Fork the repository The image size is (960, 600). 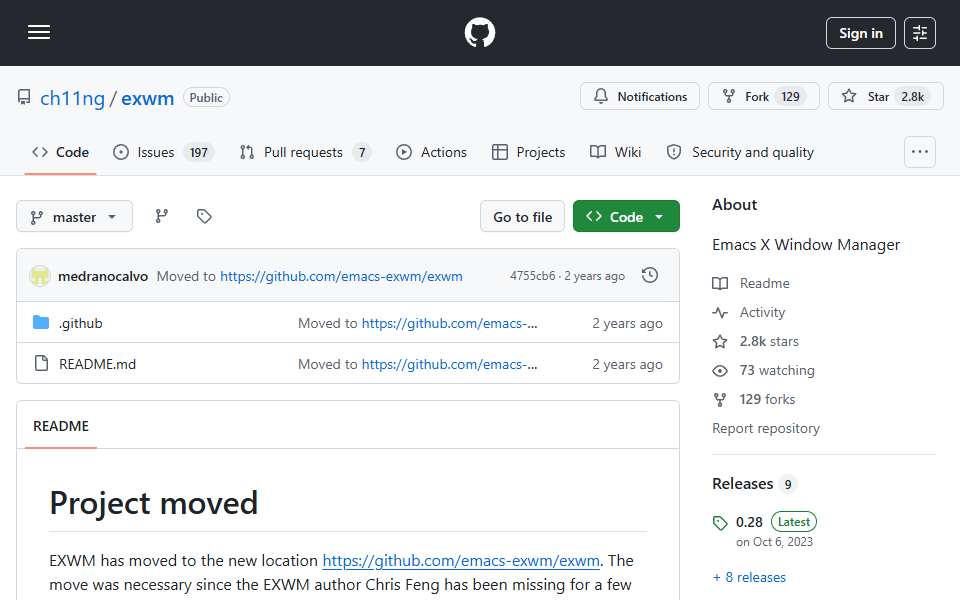coord(763,97)
